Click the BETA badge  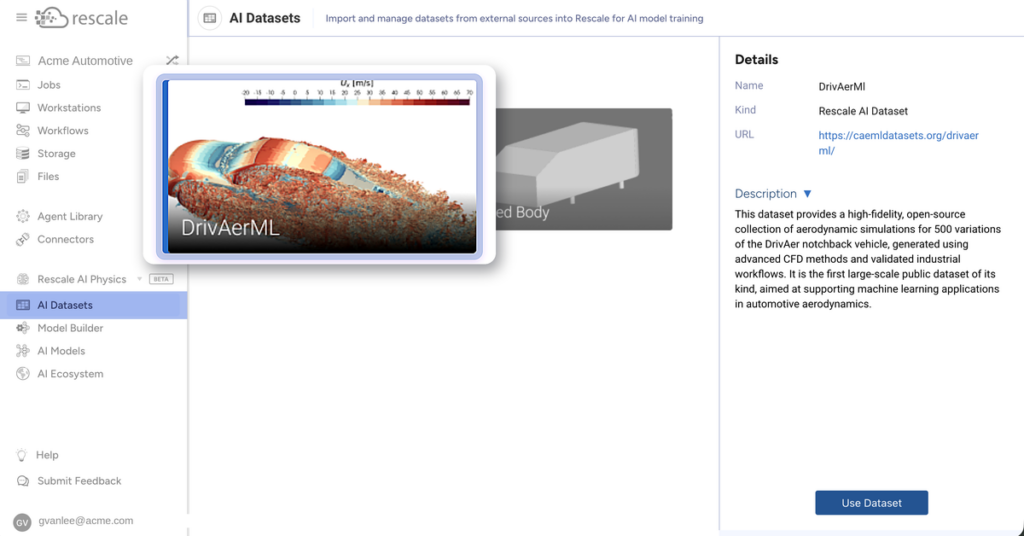pyautogui.click(x=161, y=279)
